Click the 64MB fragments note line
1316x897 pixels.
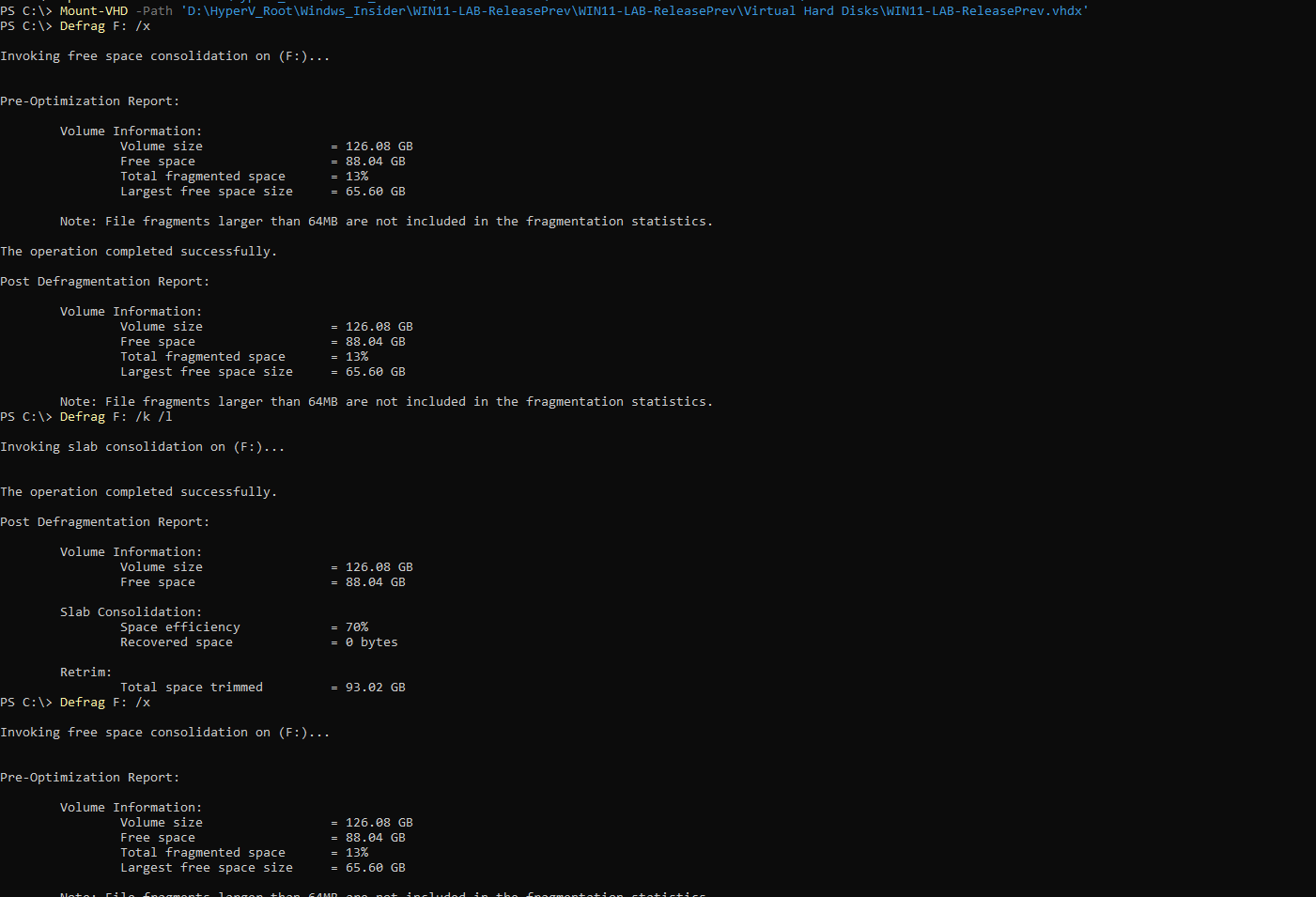[386, 221]
